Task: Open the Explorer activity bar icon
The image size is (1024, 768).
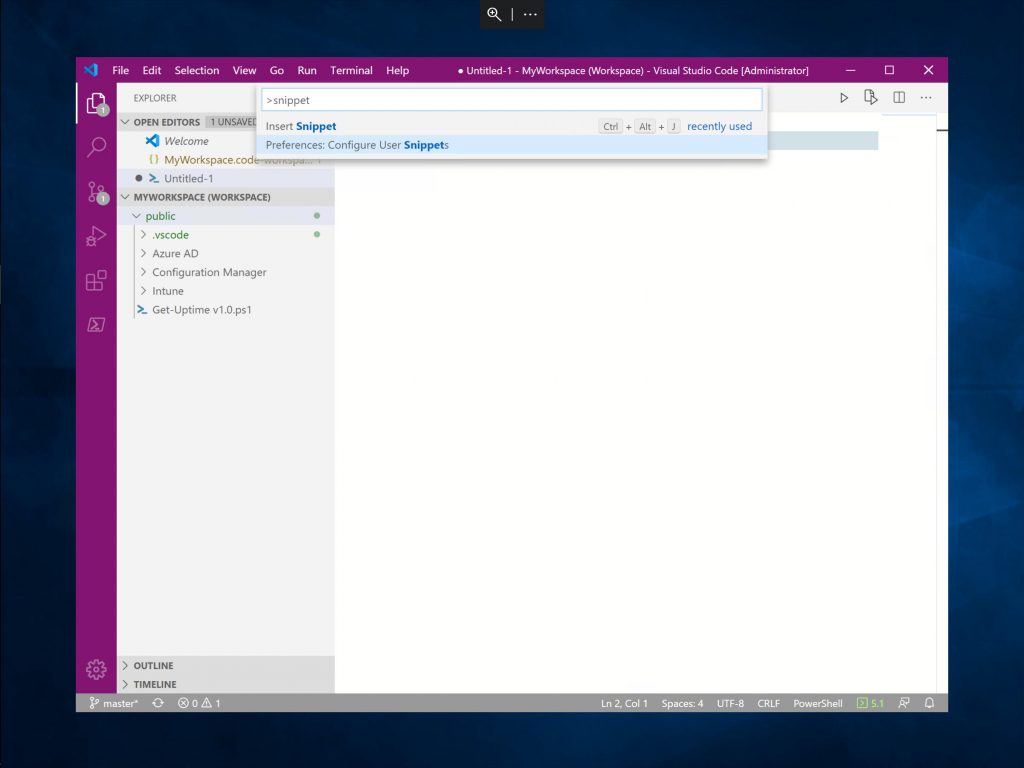Action: pyautogui.click(x=96, y=103)
